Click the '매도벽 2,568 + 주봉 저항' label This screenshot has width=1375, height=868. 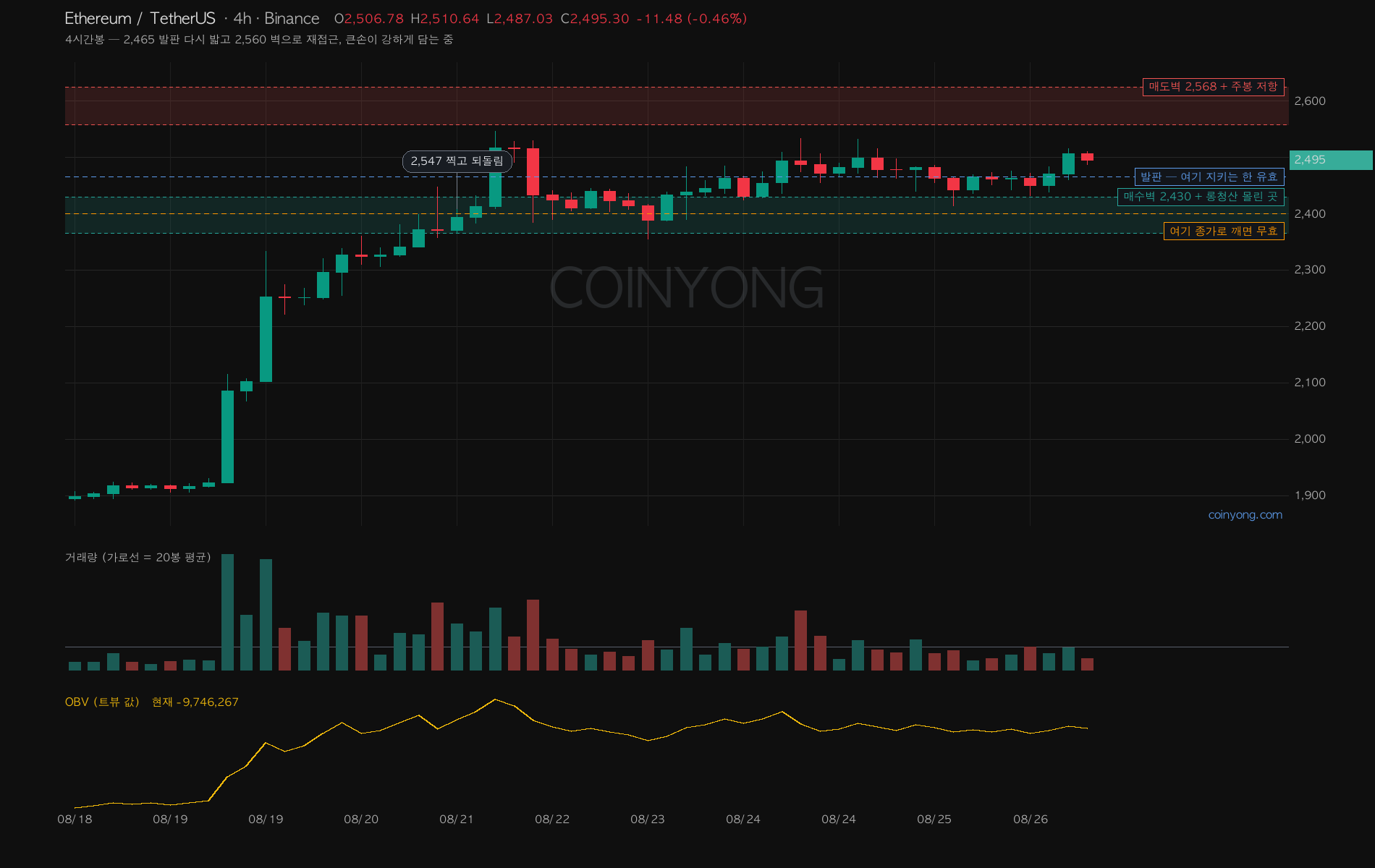(1213, 87)
